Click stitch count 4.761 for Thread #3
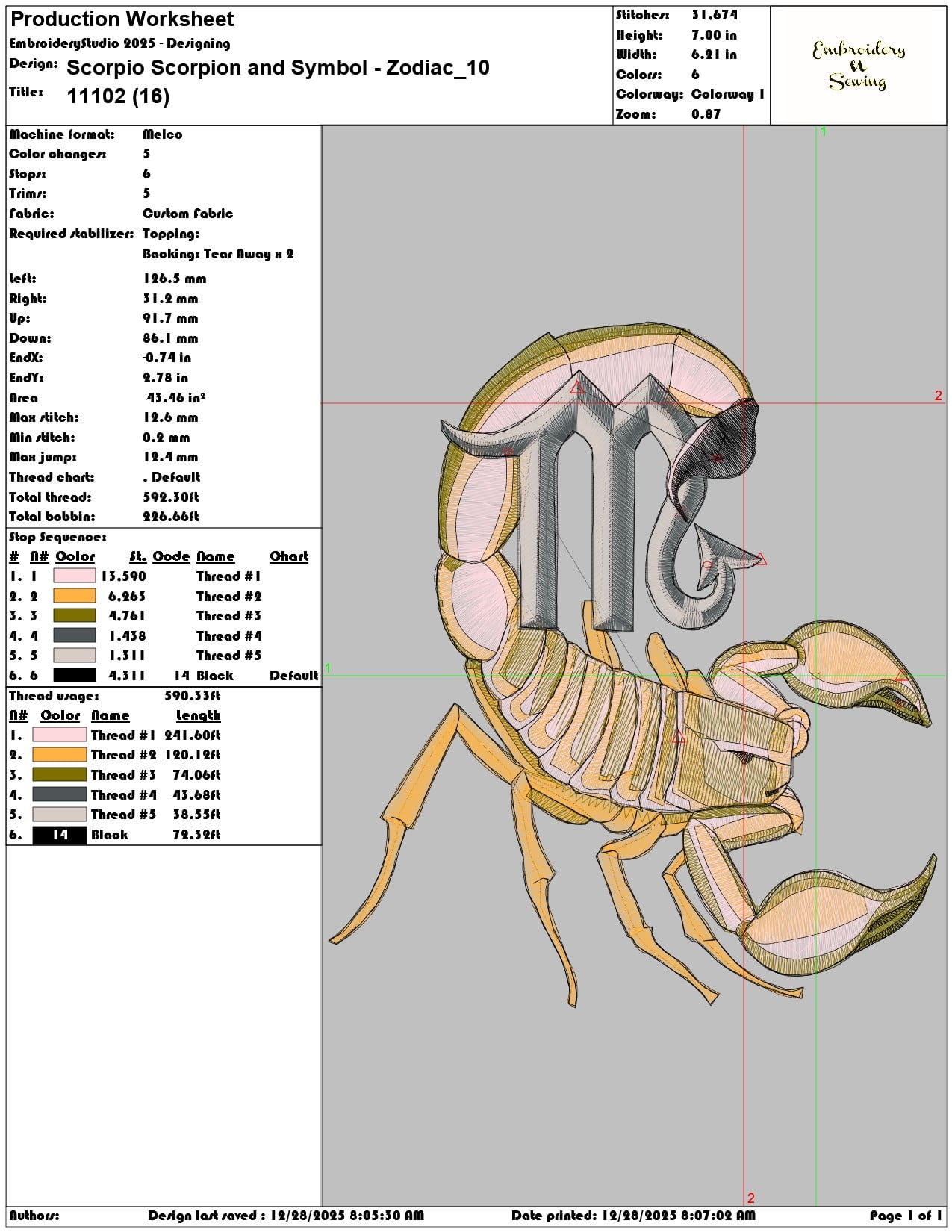952x1232 pixels. click(126, 615)
